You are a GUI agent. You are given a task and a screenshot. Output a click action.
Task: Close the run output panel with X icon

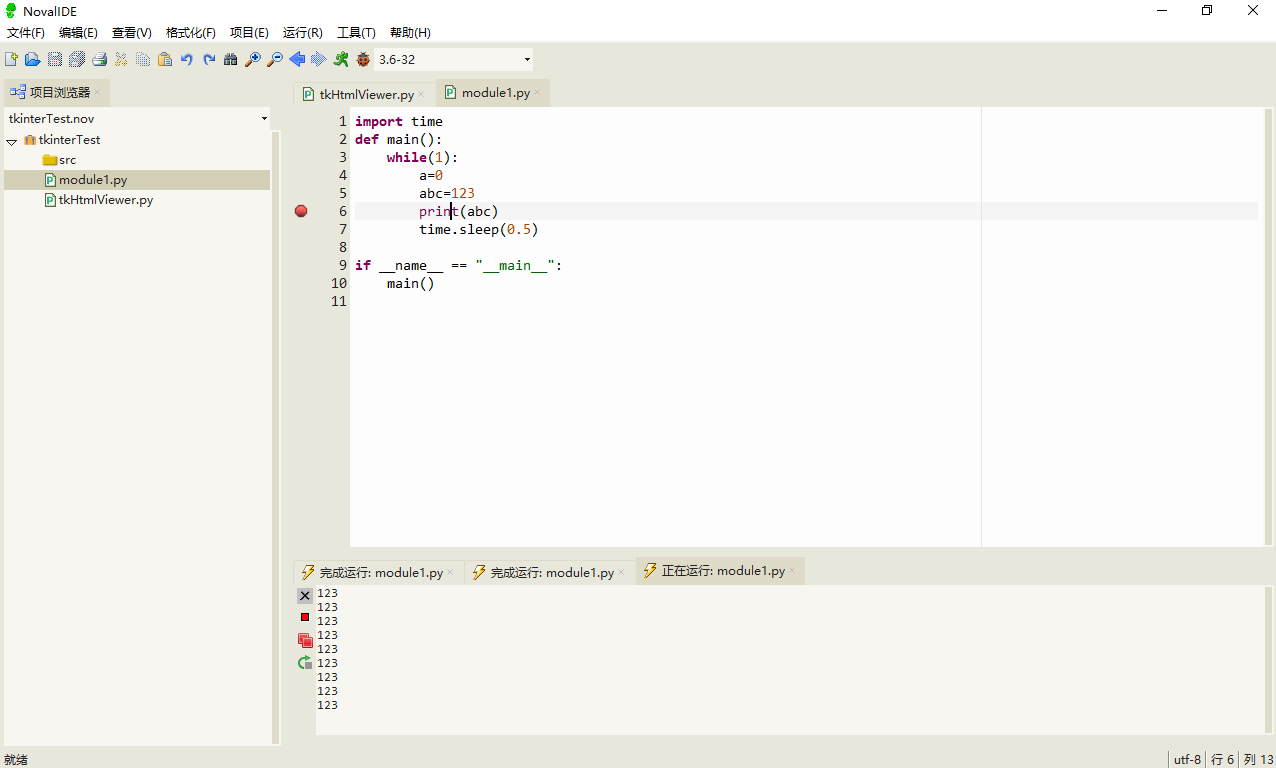(305, 595)
